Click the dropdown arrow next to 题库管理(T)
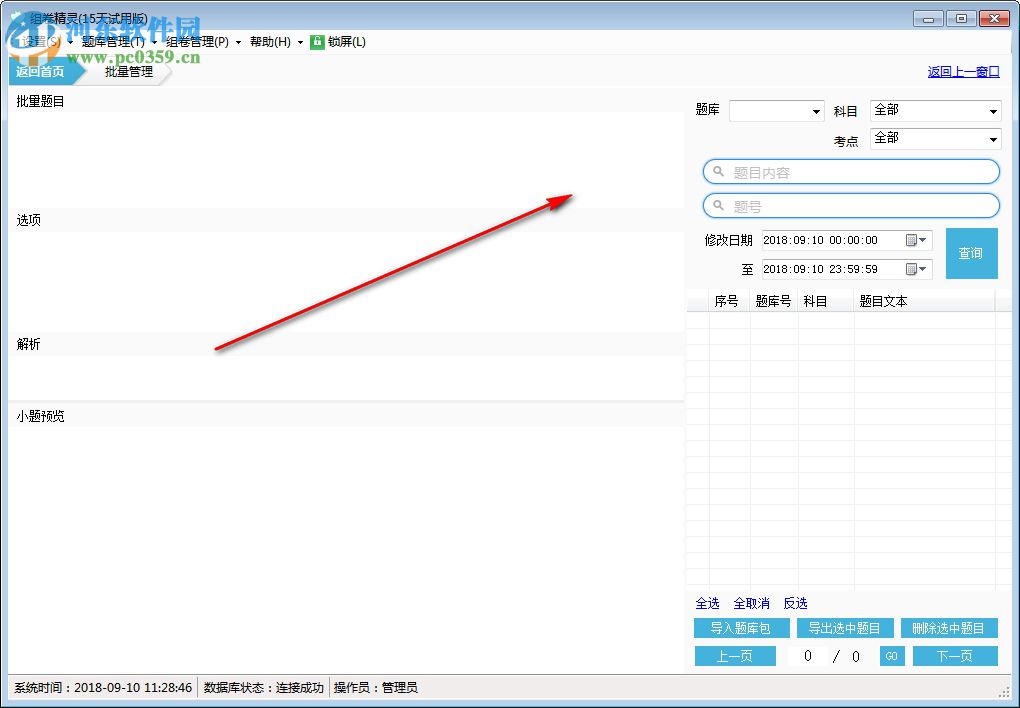 tap(154, 42)
